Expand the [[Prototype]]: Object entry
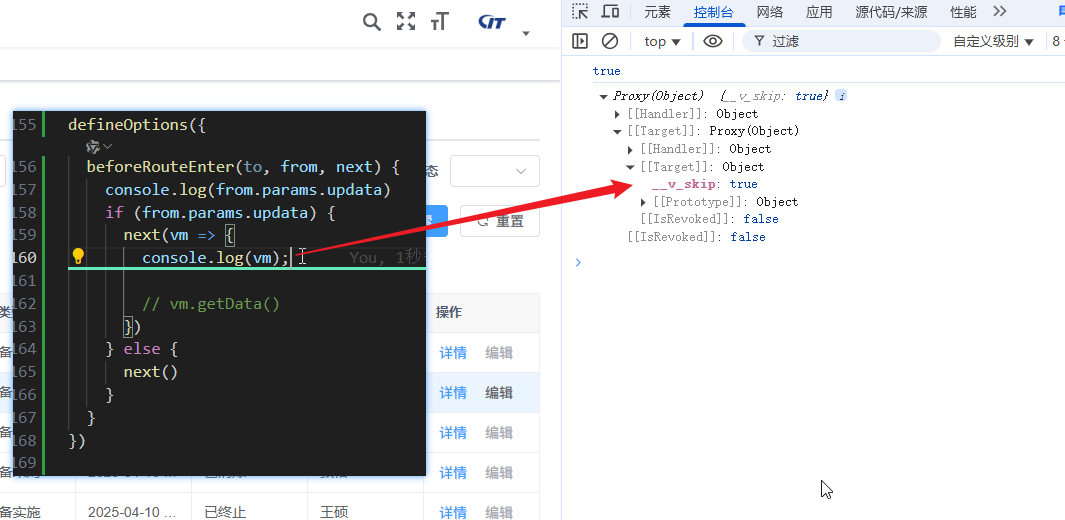 click(x=643, y=202)
